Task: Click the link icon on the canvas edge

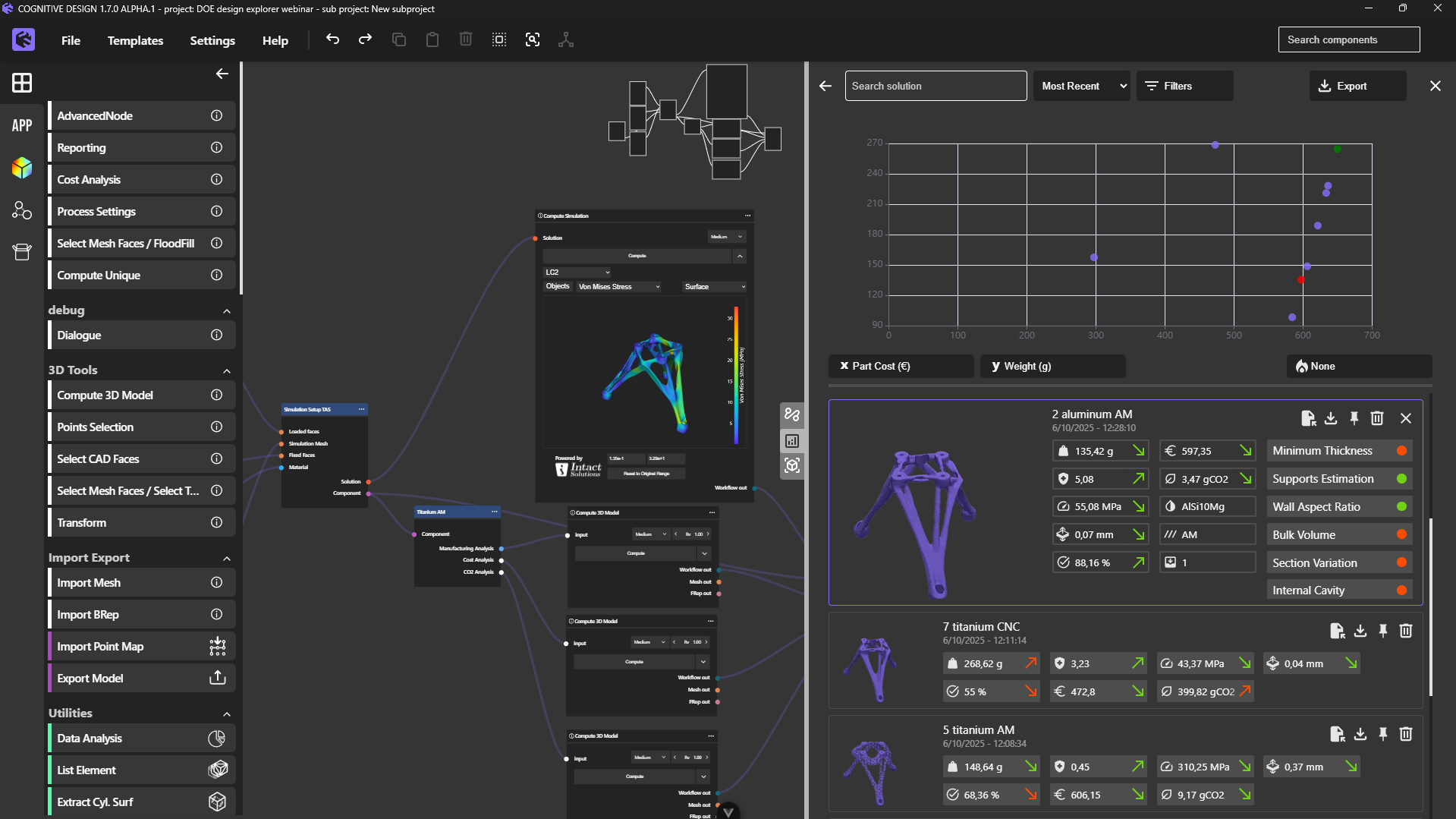Action: [792, 414]
